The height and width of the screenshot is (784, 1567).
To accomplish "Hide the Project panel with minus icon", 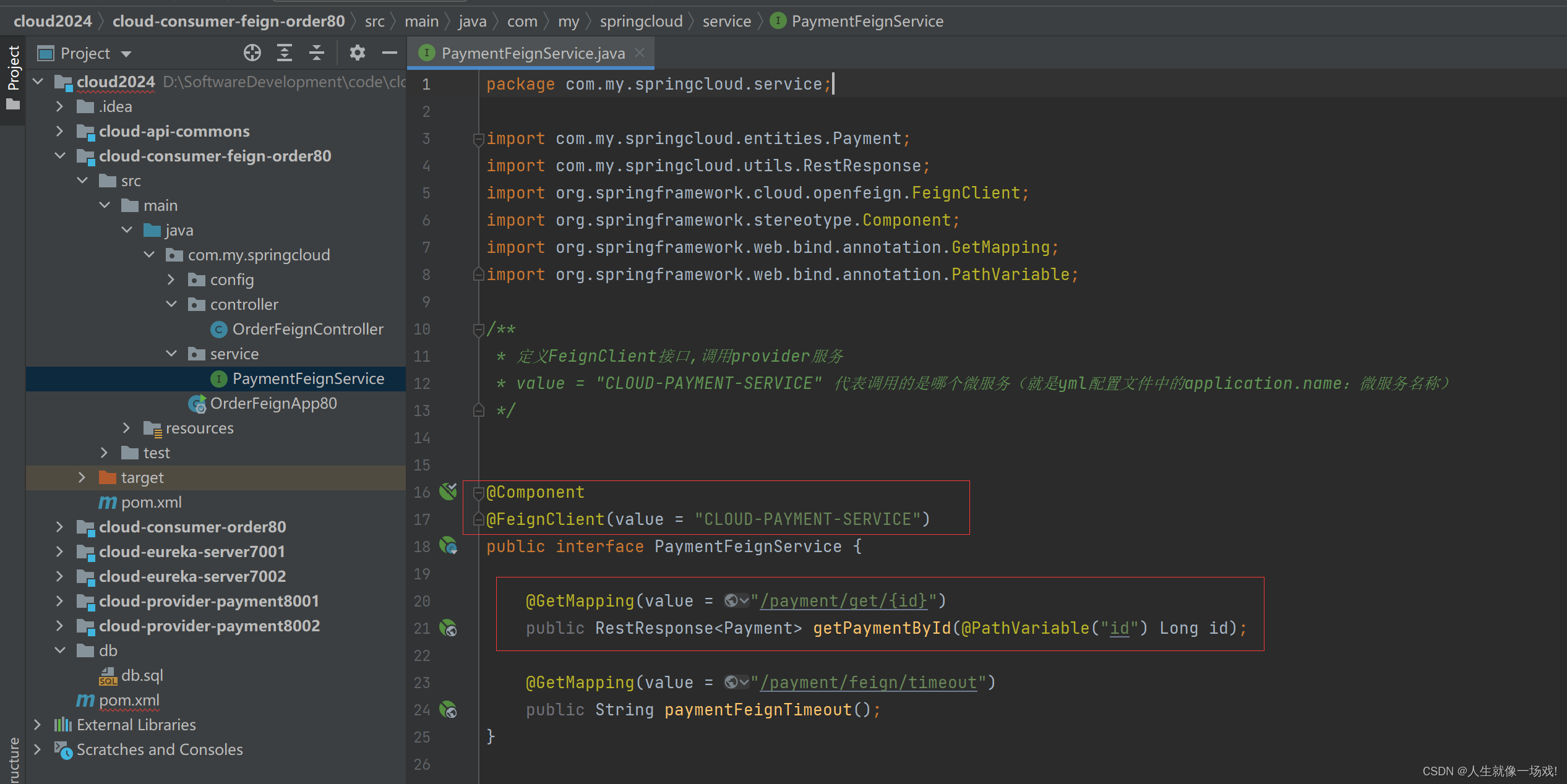I will 389,53.
